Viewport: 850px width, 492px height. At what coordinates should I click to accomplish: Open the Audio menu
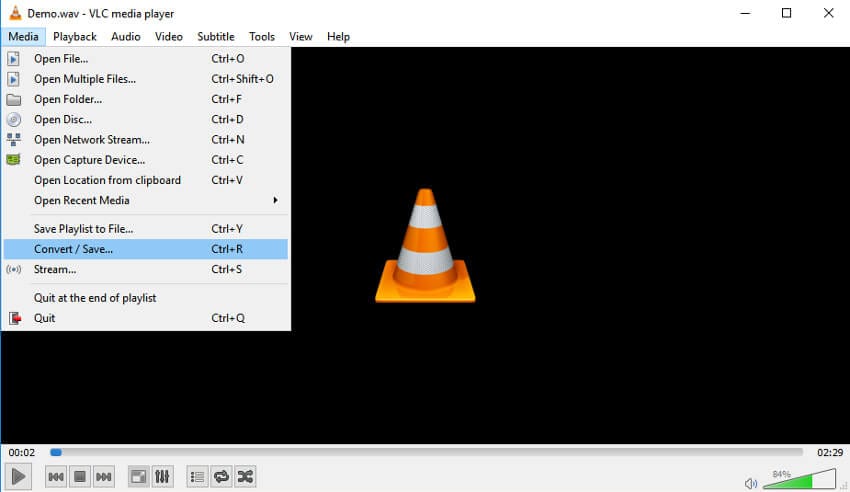click(126, 36)
